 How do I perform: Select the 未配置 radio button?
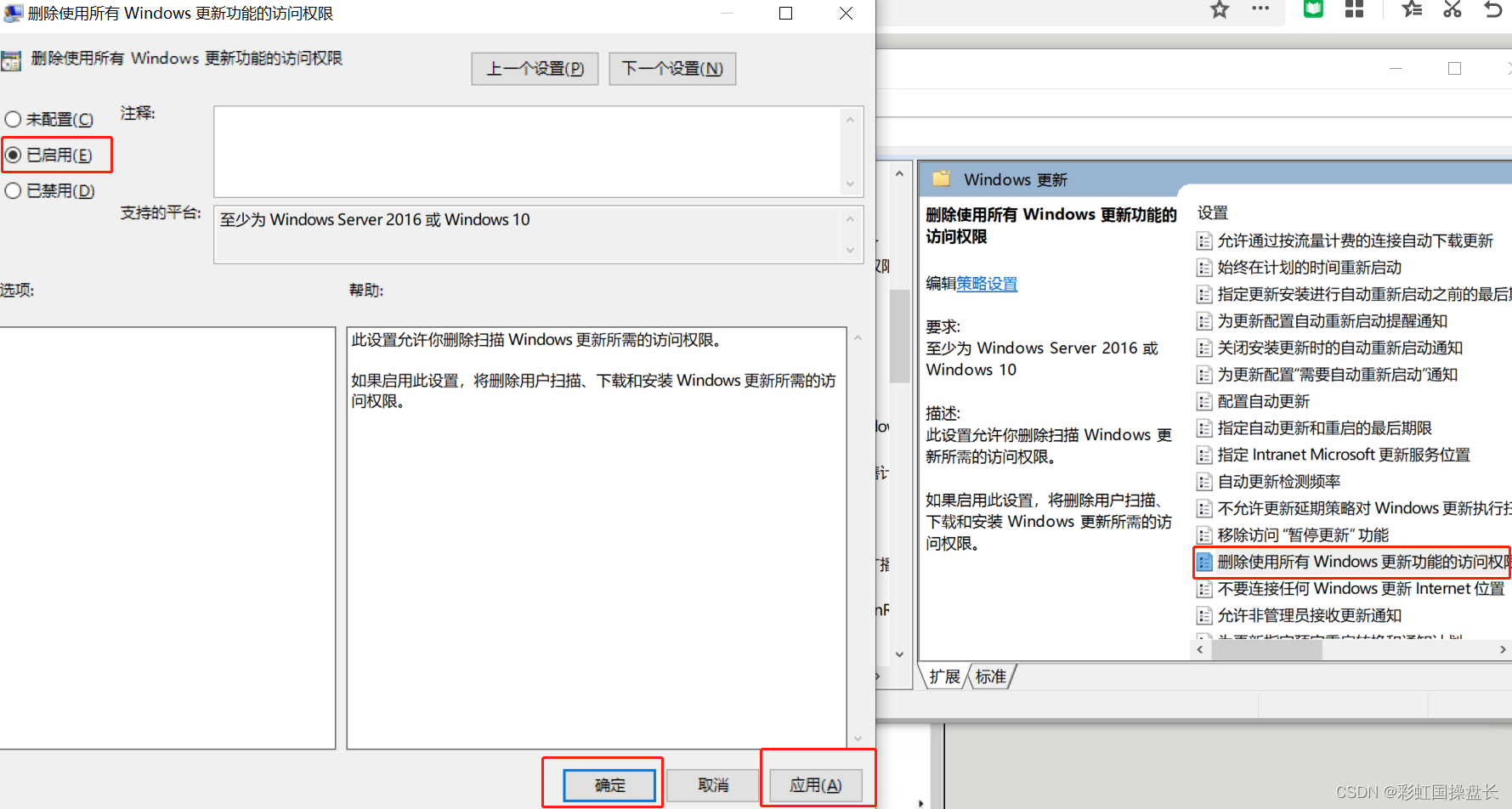point(13,120)
